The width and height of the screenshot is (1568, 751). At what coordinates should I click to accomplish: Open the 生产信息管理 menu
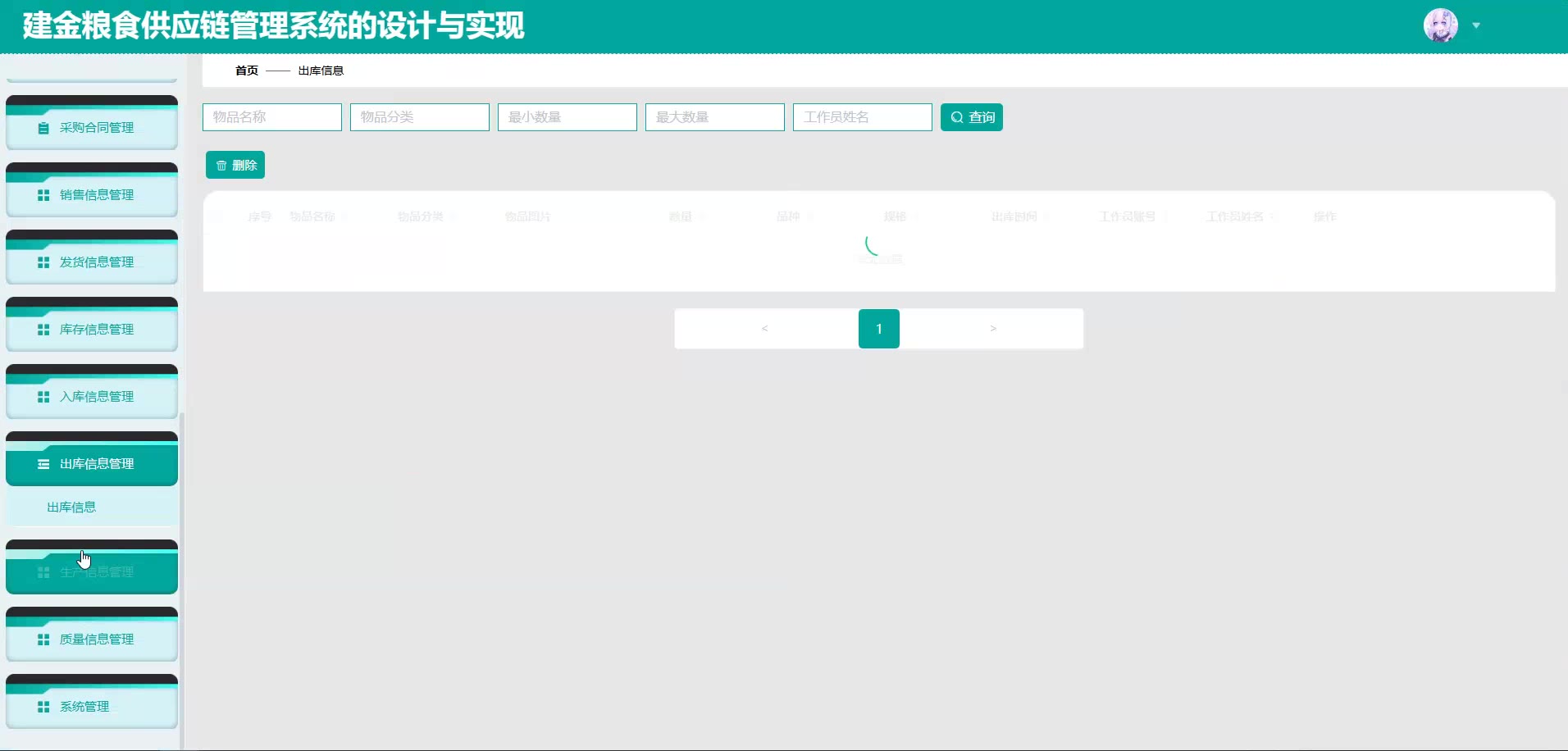coord(92,567)
